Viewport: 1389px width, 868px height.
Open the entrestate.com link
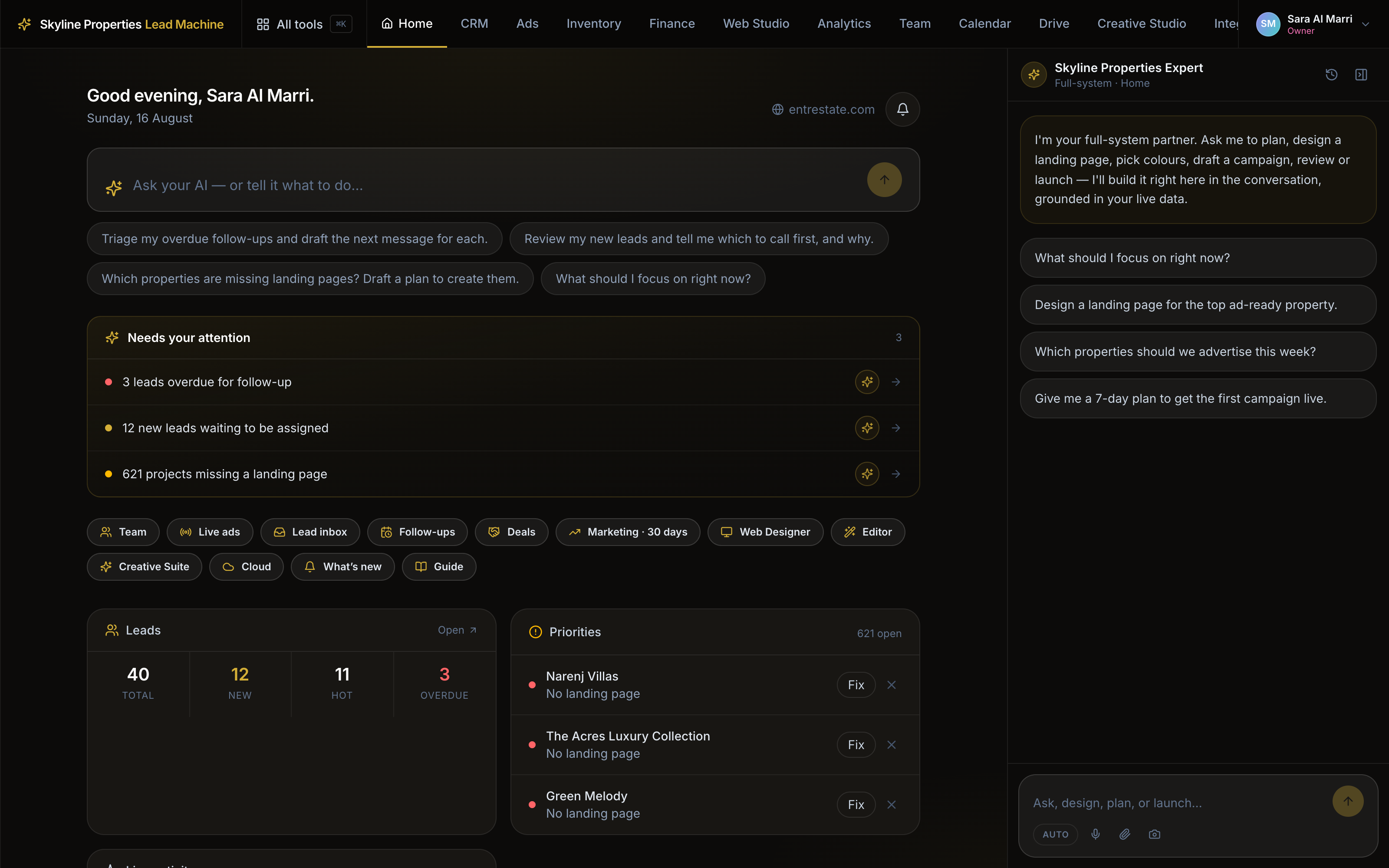tap(824, 109)
